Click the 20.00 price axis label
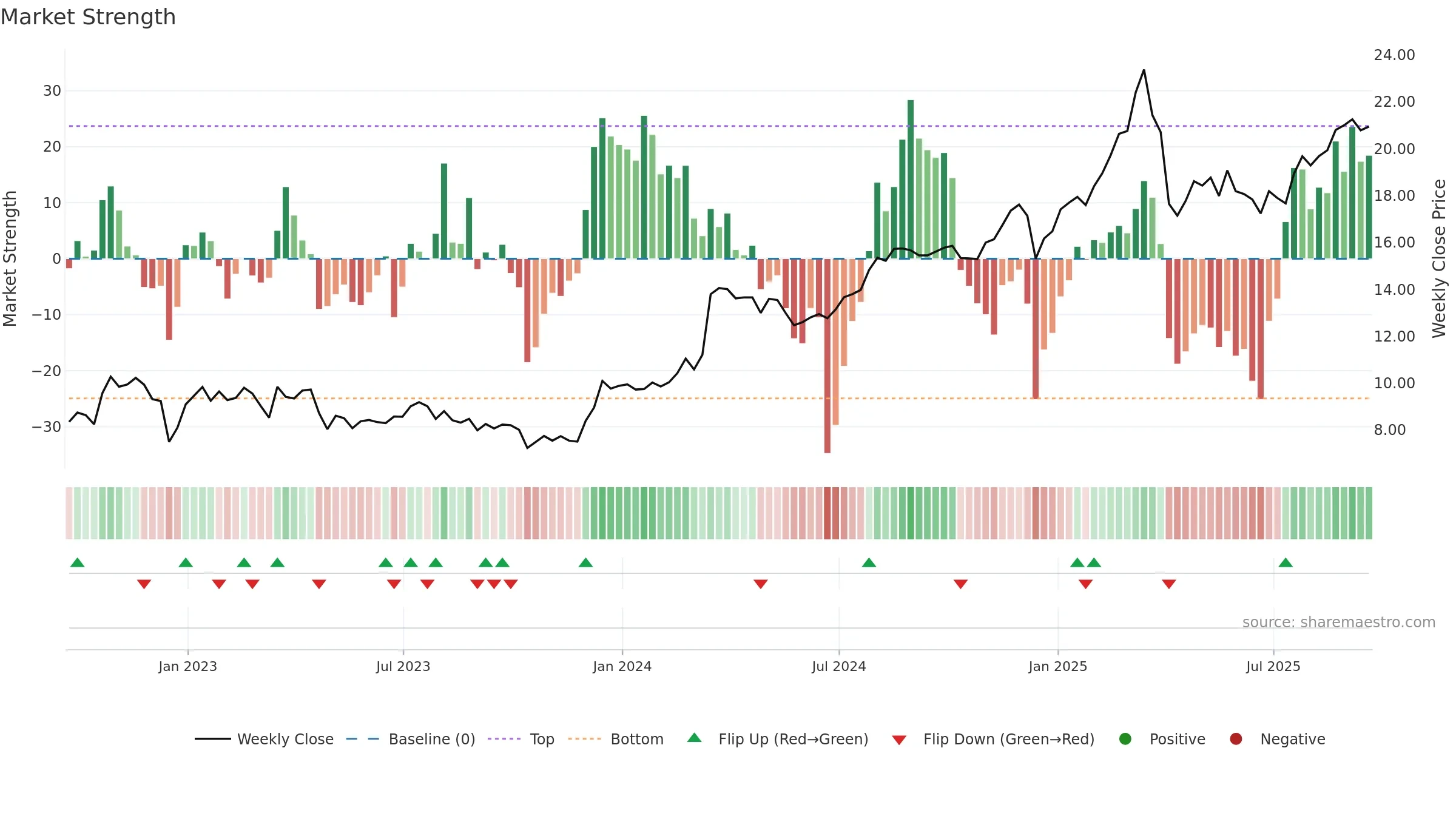The height and width of the screenshot is (819, 1456). 1394,149
